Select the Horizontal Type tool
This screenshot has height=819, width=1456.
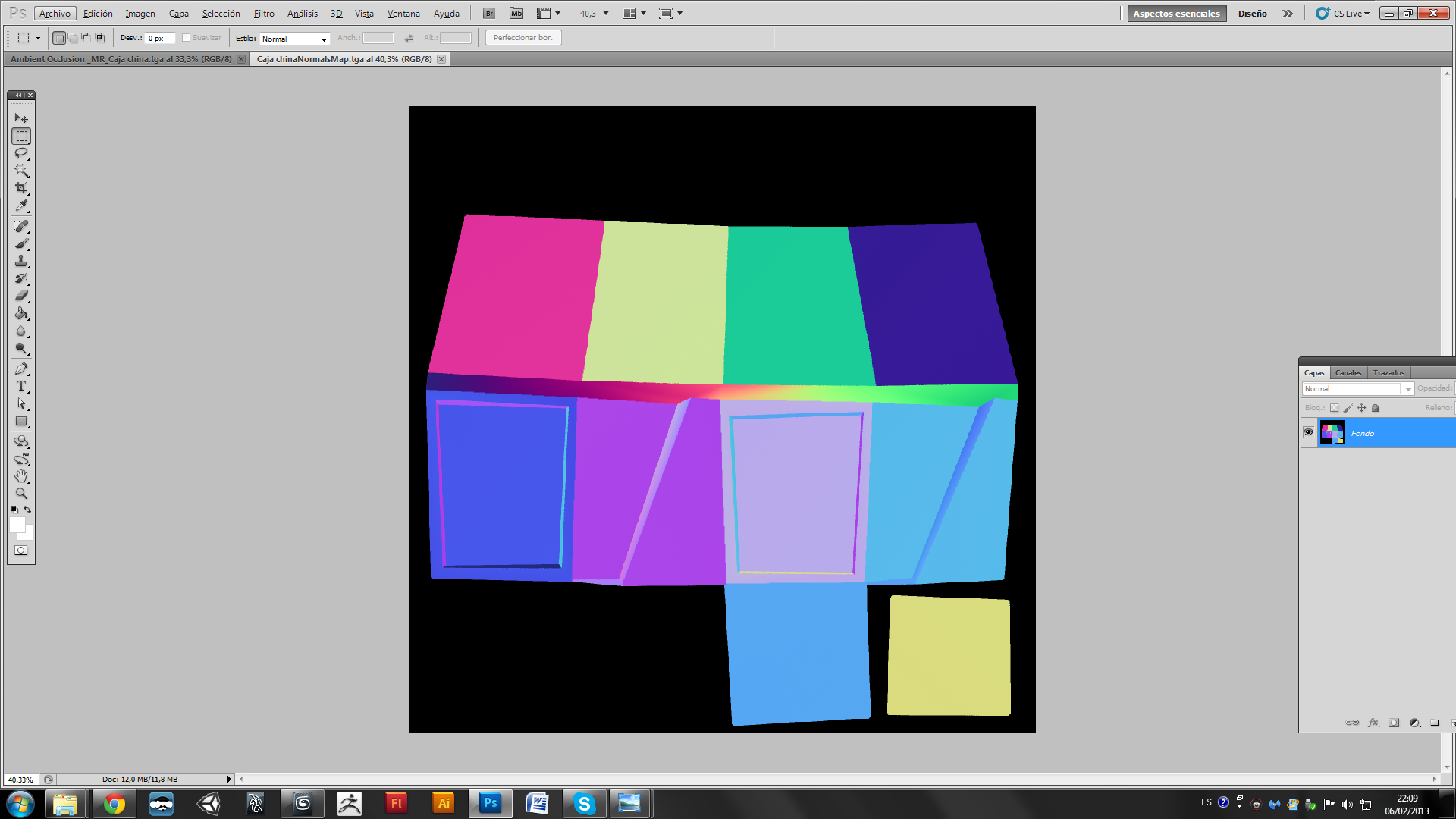pos(21,386)
